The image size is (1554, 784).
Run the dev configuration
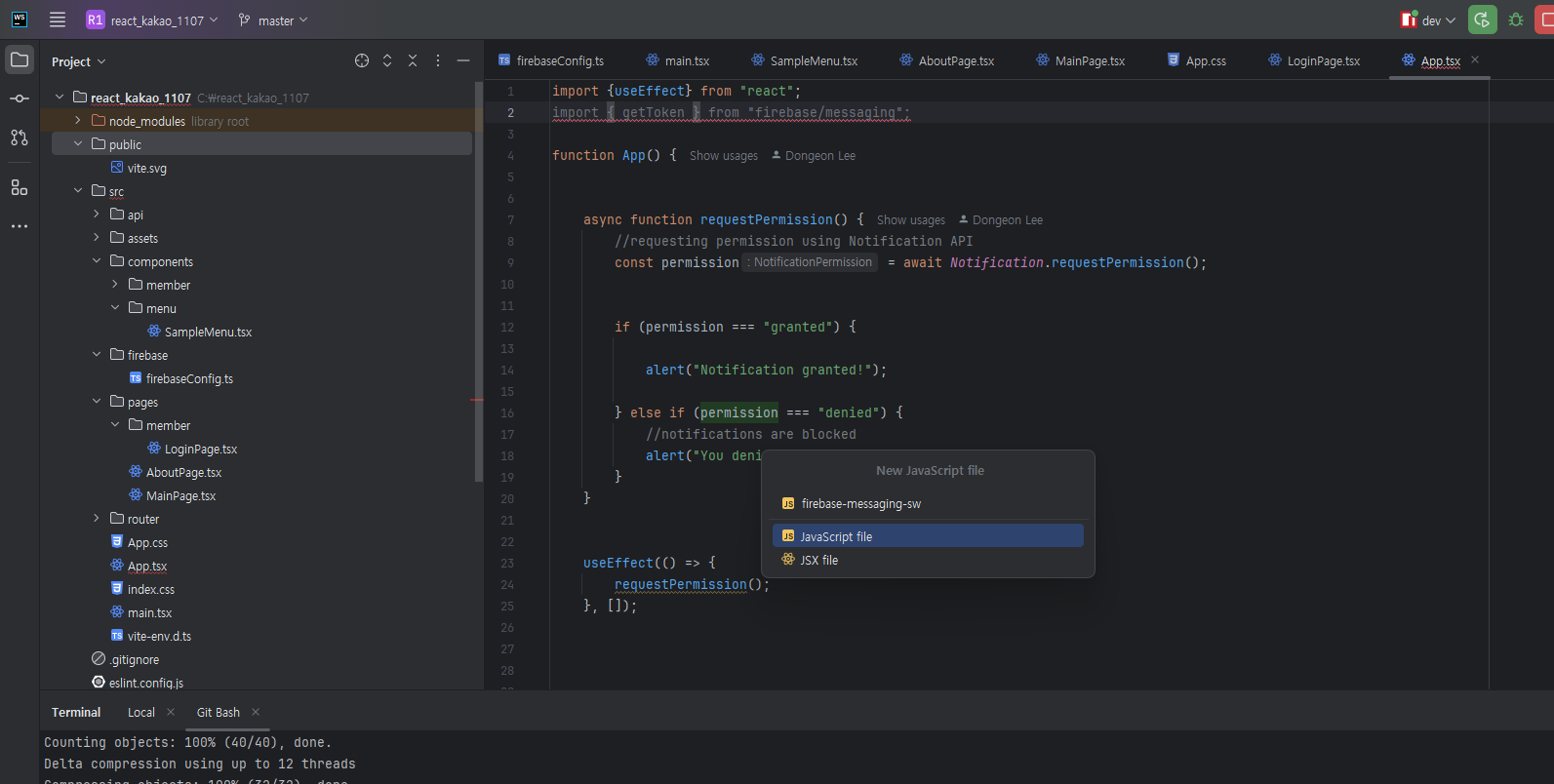tap(1482, 20)
